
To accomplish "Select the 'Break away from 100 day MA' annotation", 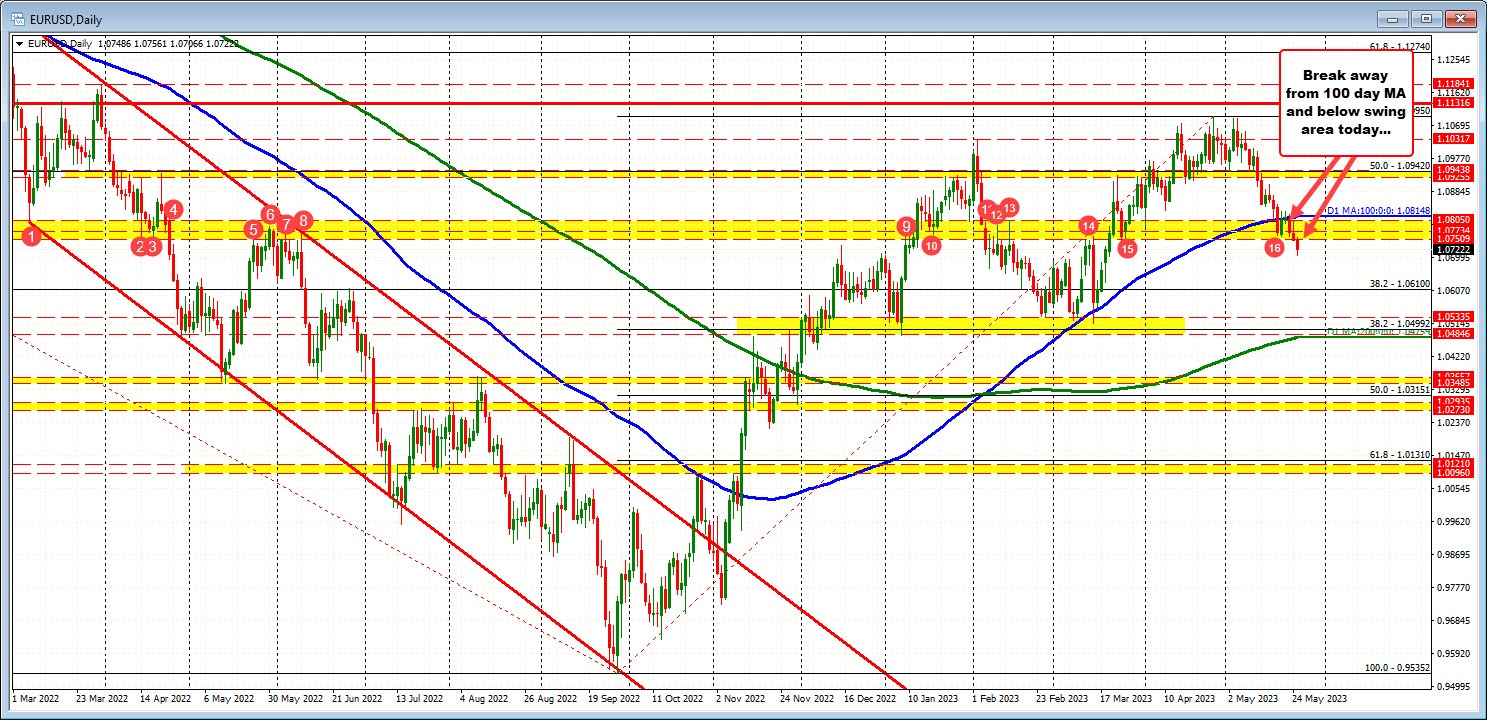I will [1347, 102].
